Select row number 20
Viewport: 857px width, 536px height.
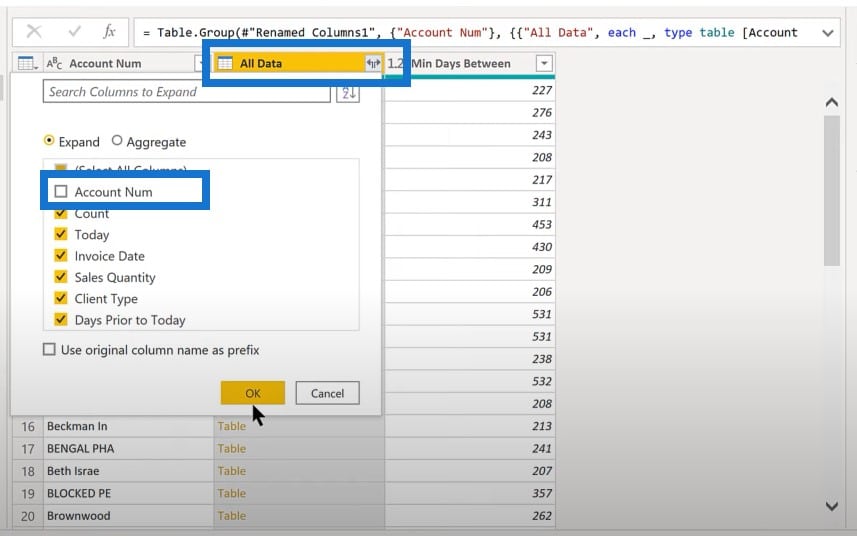(28, 516)
